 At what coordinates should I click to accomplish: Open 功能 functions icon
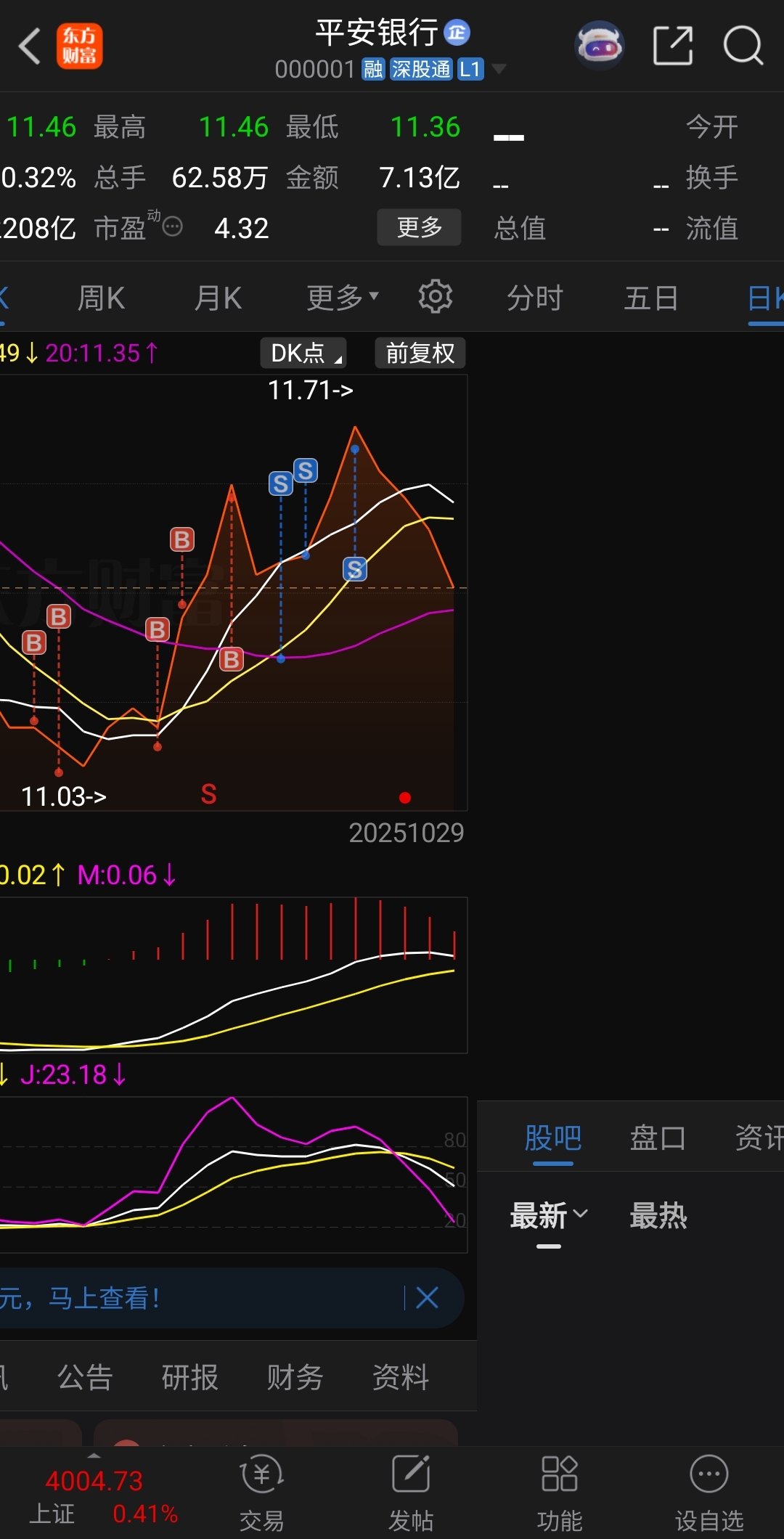coord(560,1494)
